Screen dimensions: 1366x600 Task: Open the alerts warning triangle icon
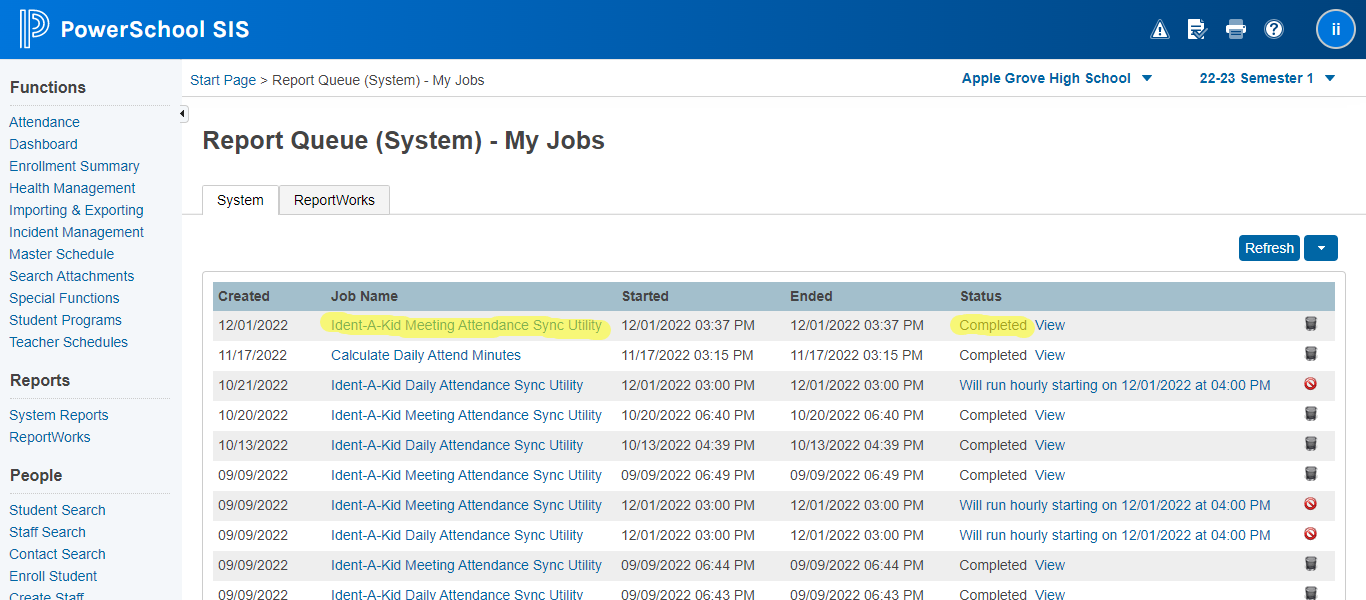pos(1160,29)
